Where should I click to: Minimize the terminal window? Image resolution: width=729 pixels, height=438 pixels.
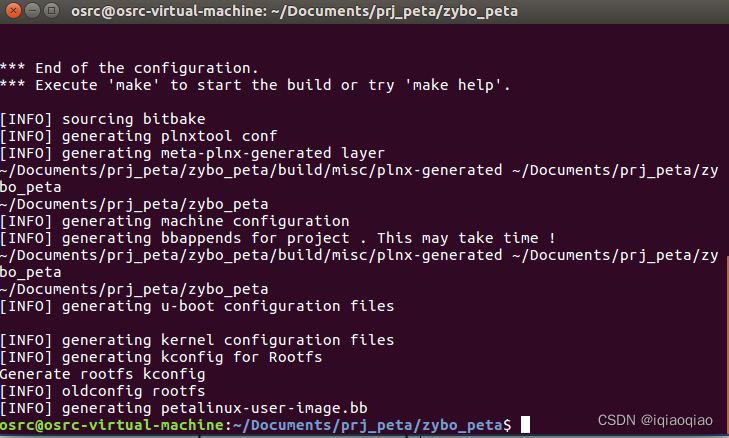pyautogui.click(x=33, y=10)
